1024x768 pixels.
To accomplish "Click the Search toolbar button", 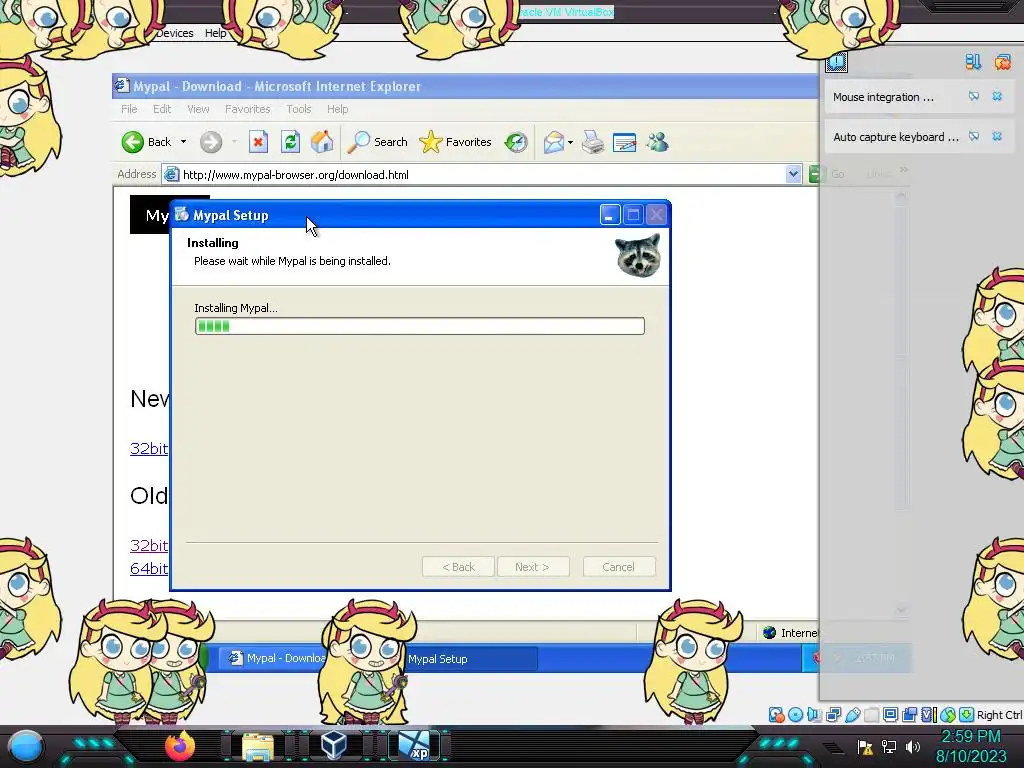I will pos(377,142).
